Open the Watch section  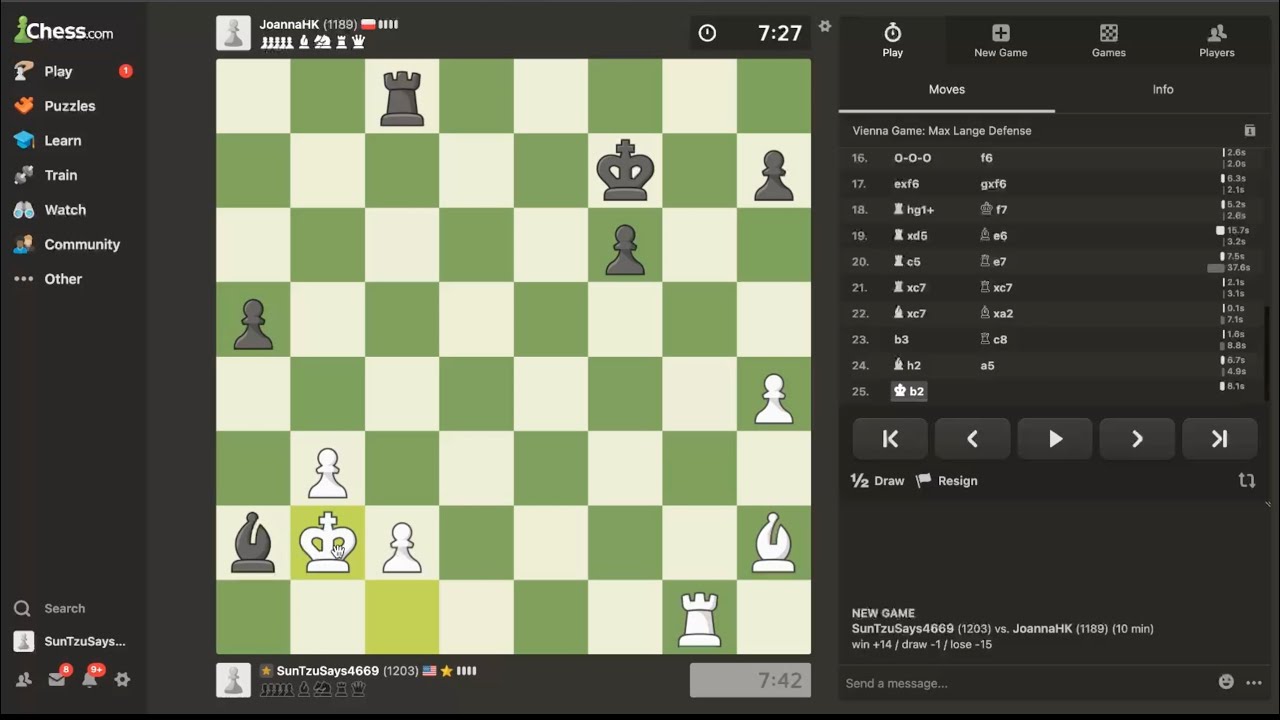pos(64,210)
